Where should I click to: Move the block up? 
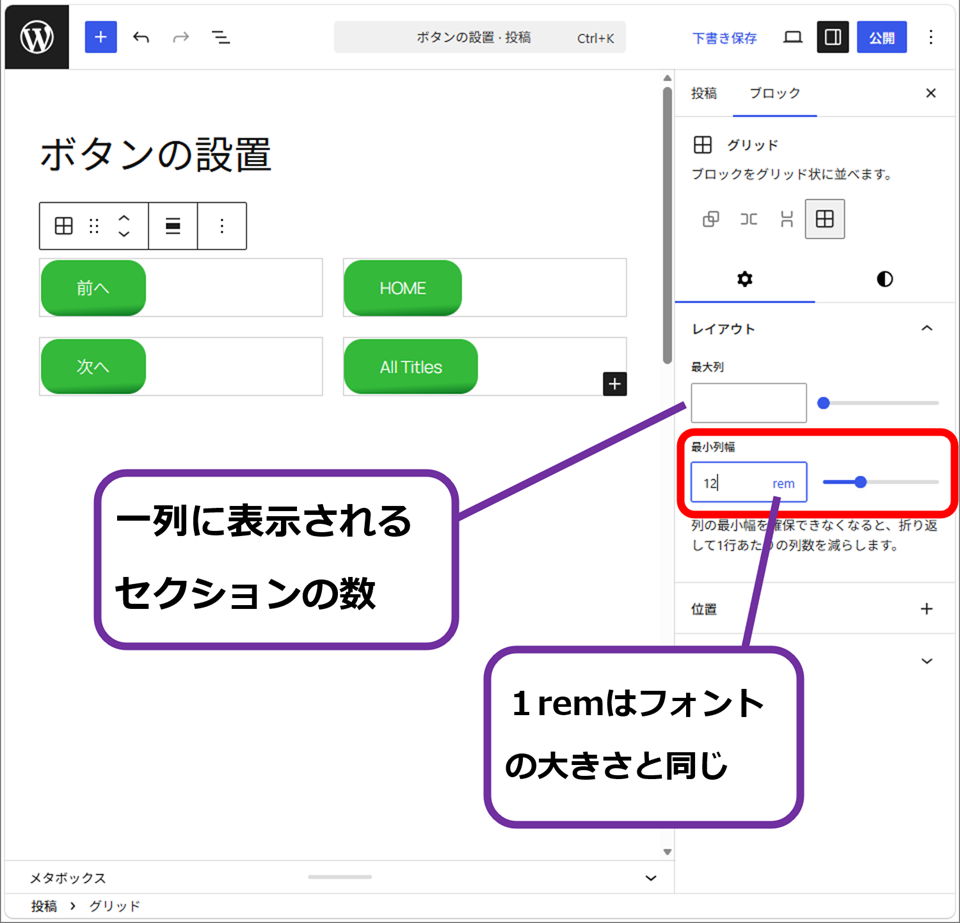pyautogui.click(x=124, y=217)
